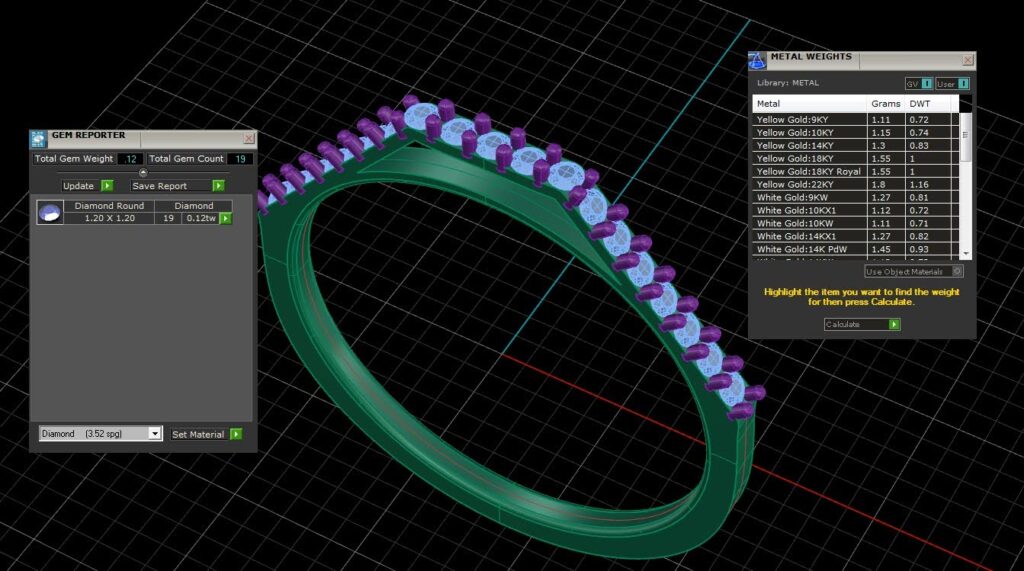Select the White Gold:10KW row
Viewport: 1024px width, 571px height.
856,223
